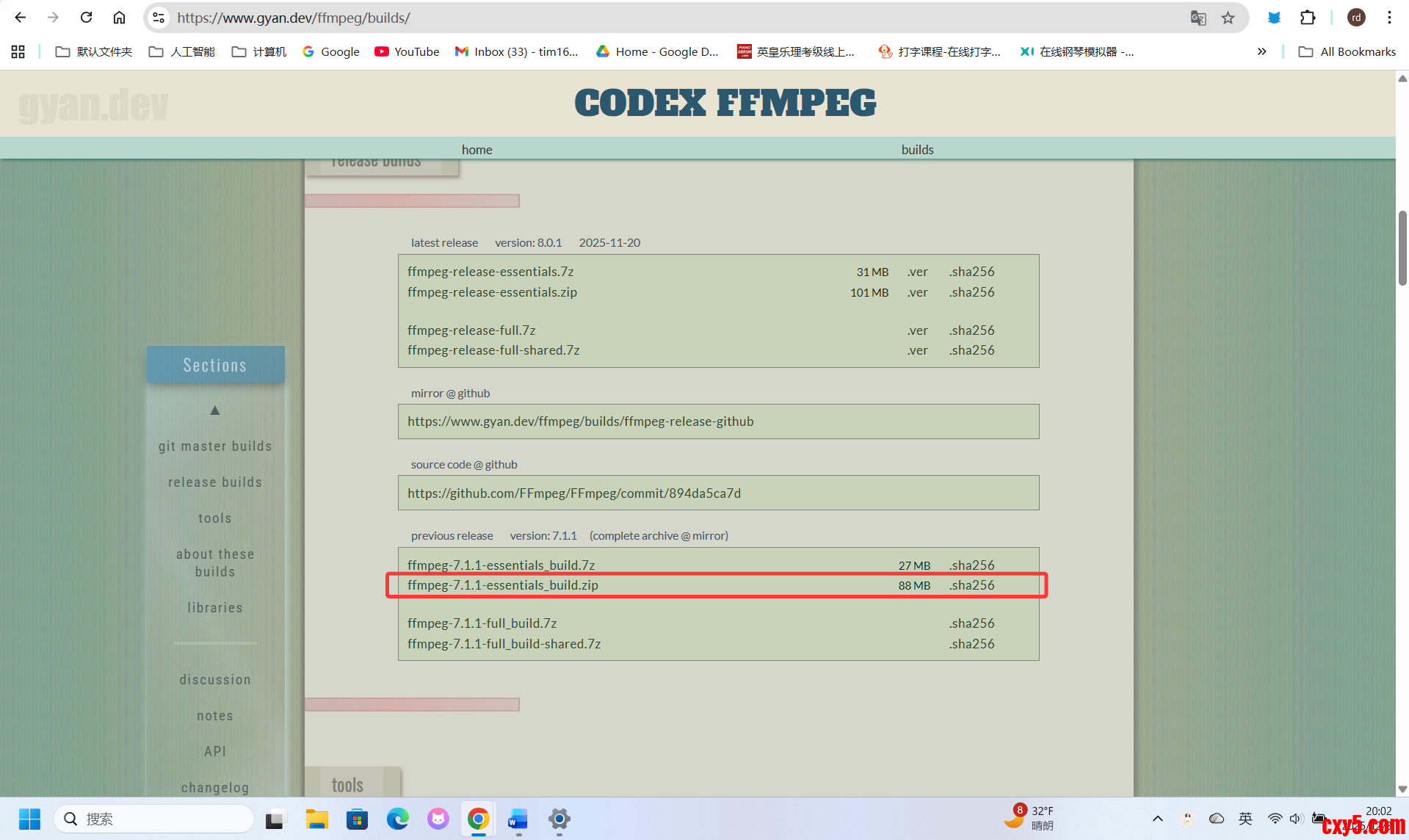Bookmark this page with the star icon
The width and height of the screenshot is (1409, 840).
[x=1228, y=18]
